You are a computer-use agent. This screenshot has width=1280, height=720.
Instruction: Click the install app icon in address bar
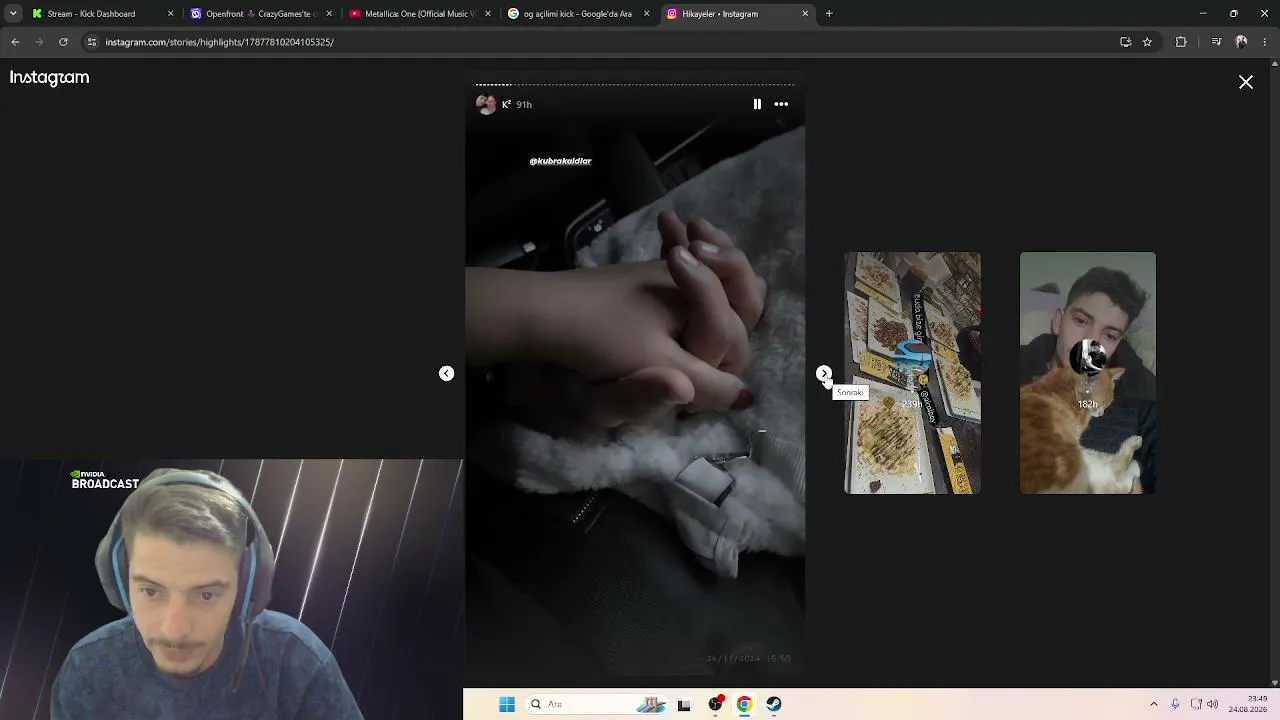[1125, 42]
